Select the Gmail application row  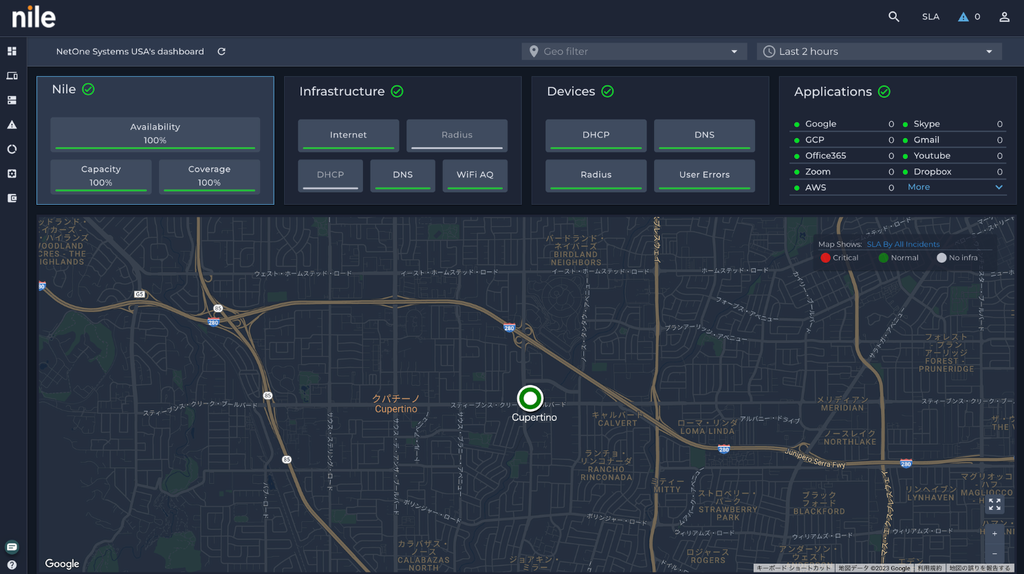coord(953,140)
